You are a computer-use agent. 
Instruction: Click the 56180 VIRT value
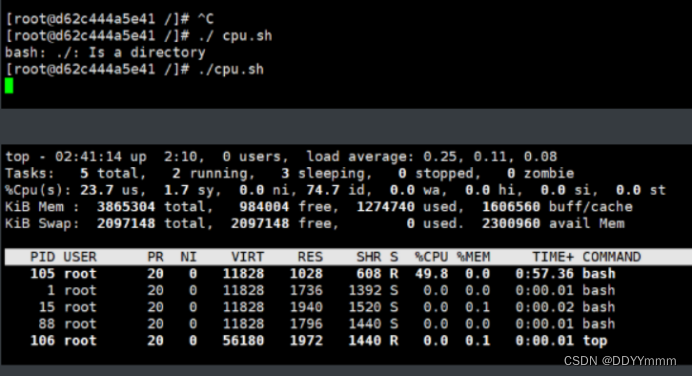coord(243,341)
